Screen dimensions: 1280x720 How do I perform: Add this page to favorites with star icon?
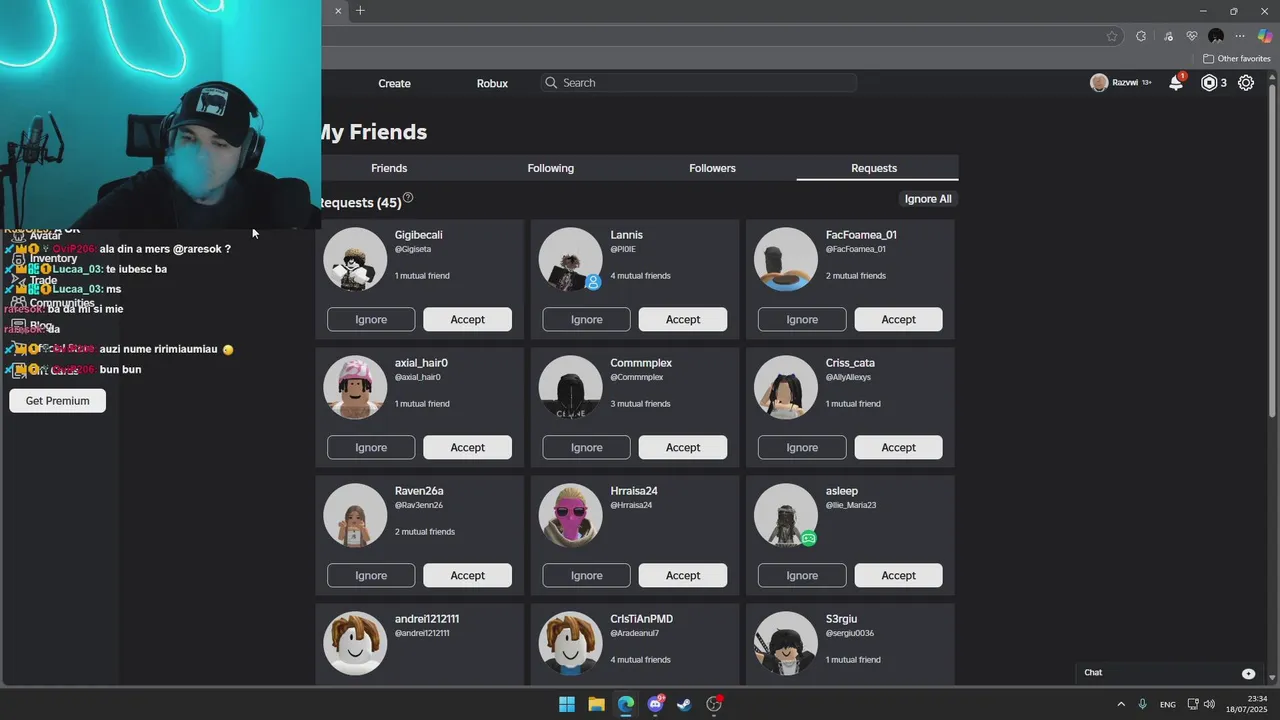pos(1112,36)
